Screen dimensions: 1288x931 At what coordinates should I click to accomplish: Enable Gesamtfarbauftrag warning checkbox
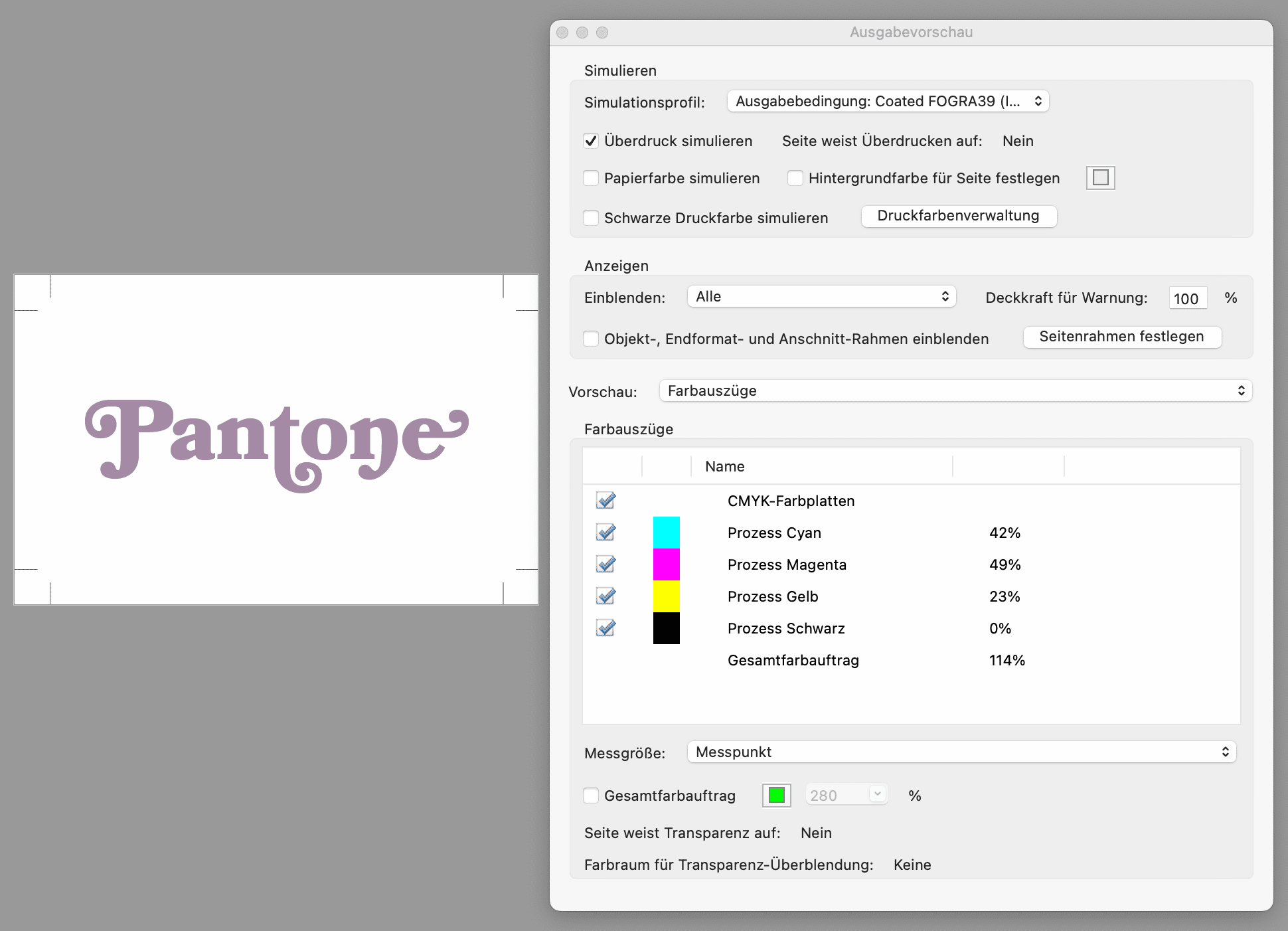coord(591,796)
